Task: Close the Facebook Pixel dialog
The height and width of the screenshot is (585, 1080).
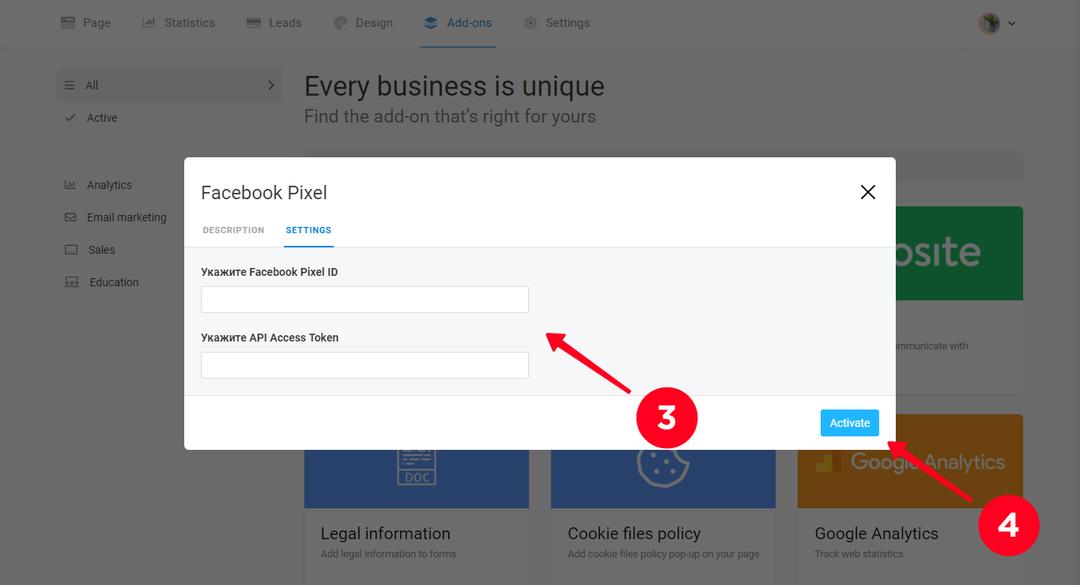Action: click(868, 192)
